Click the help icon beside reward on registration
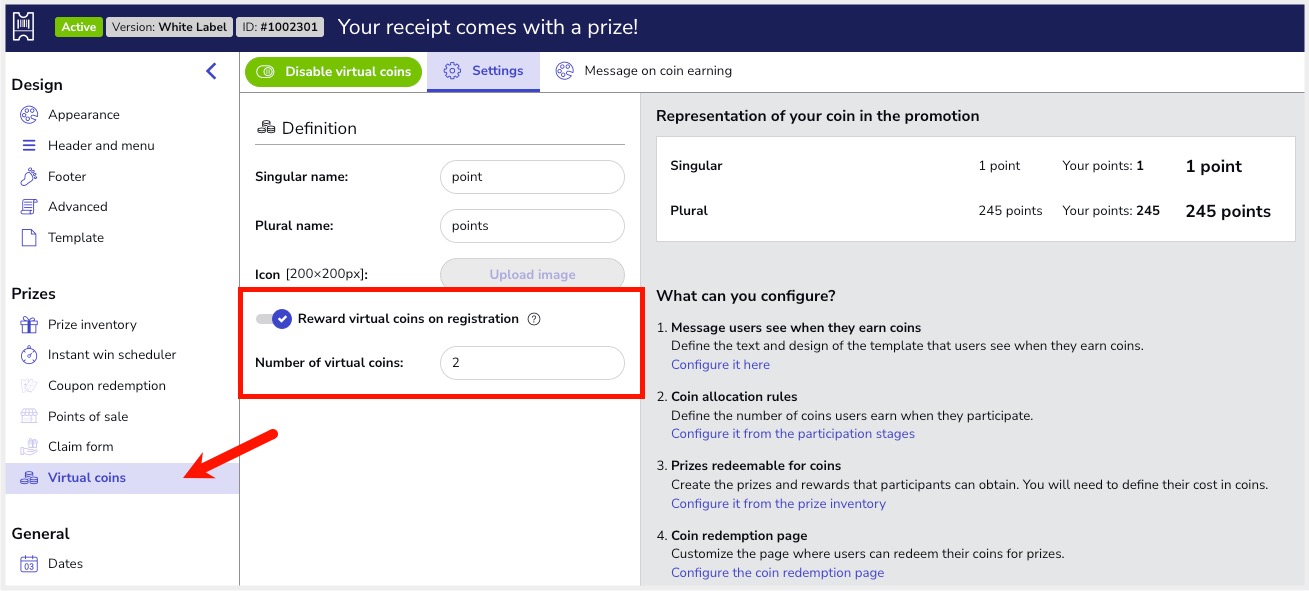The width and height of the screenshot is (1309, 591). coord(534,319)
